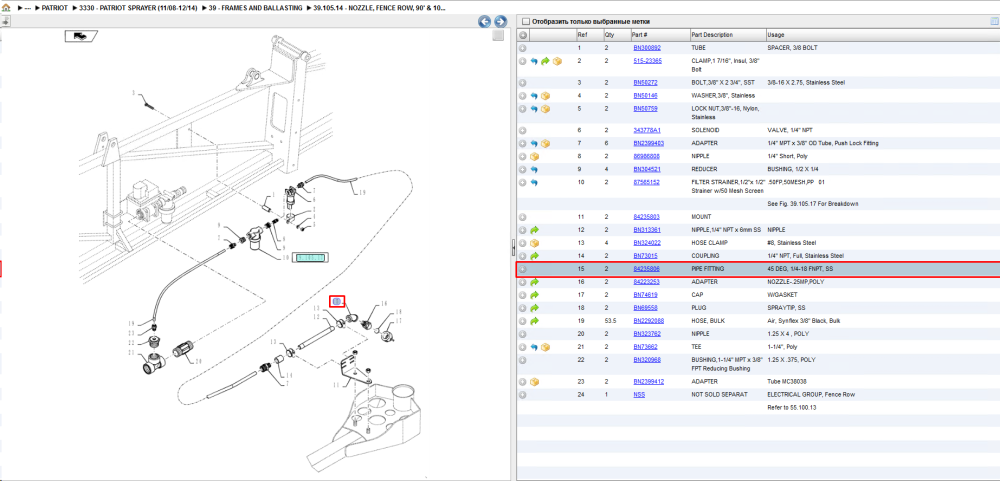The height and width of the screenshot is (481, 1000).
Task: Click the box icon on HOSE CLAMP row
Action: coord(534,243)
